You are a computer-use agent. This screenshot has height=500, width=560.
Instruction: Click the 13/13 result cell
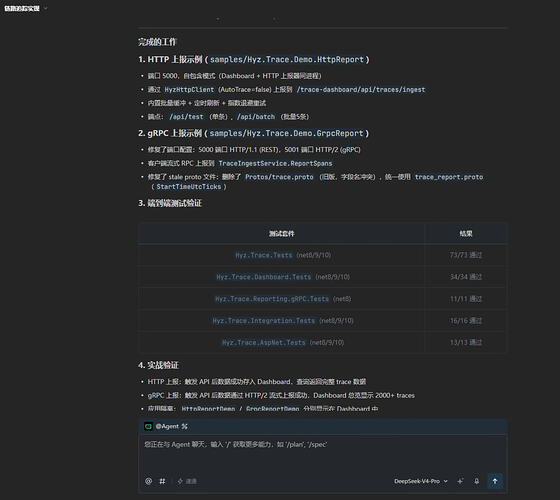[466, 342]
